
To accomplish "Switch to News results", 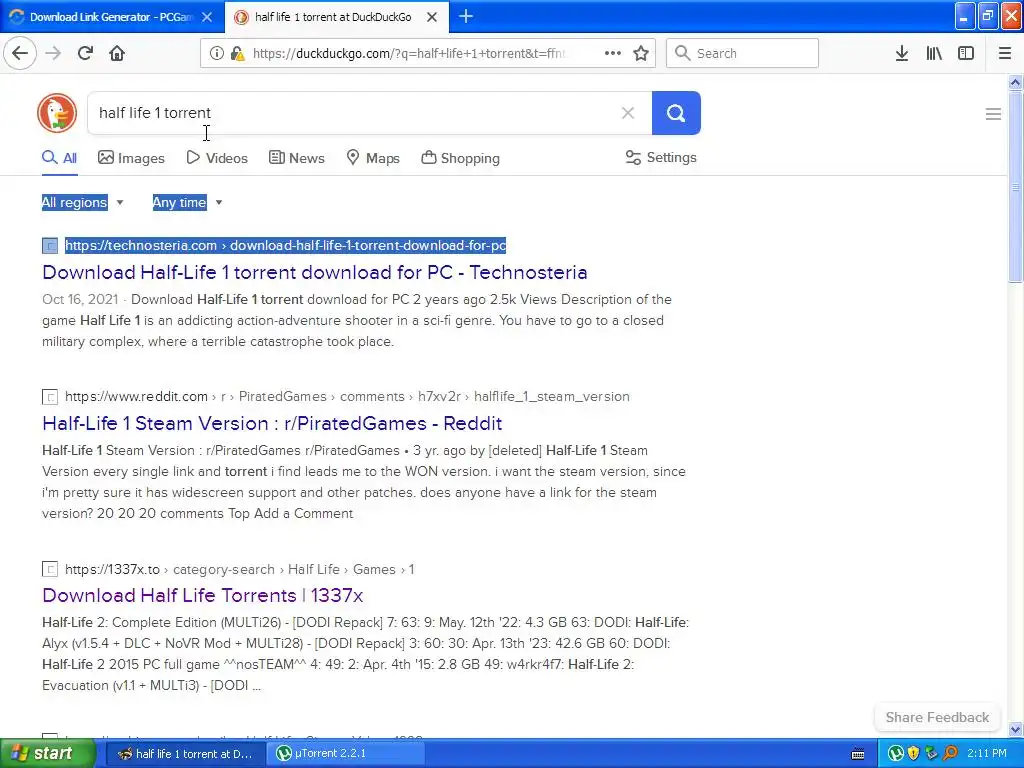I will point(296,158).
